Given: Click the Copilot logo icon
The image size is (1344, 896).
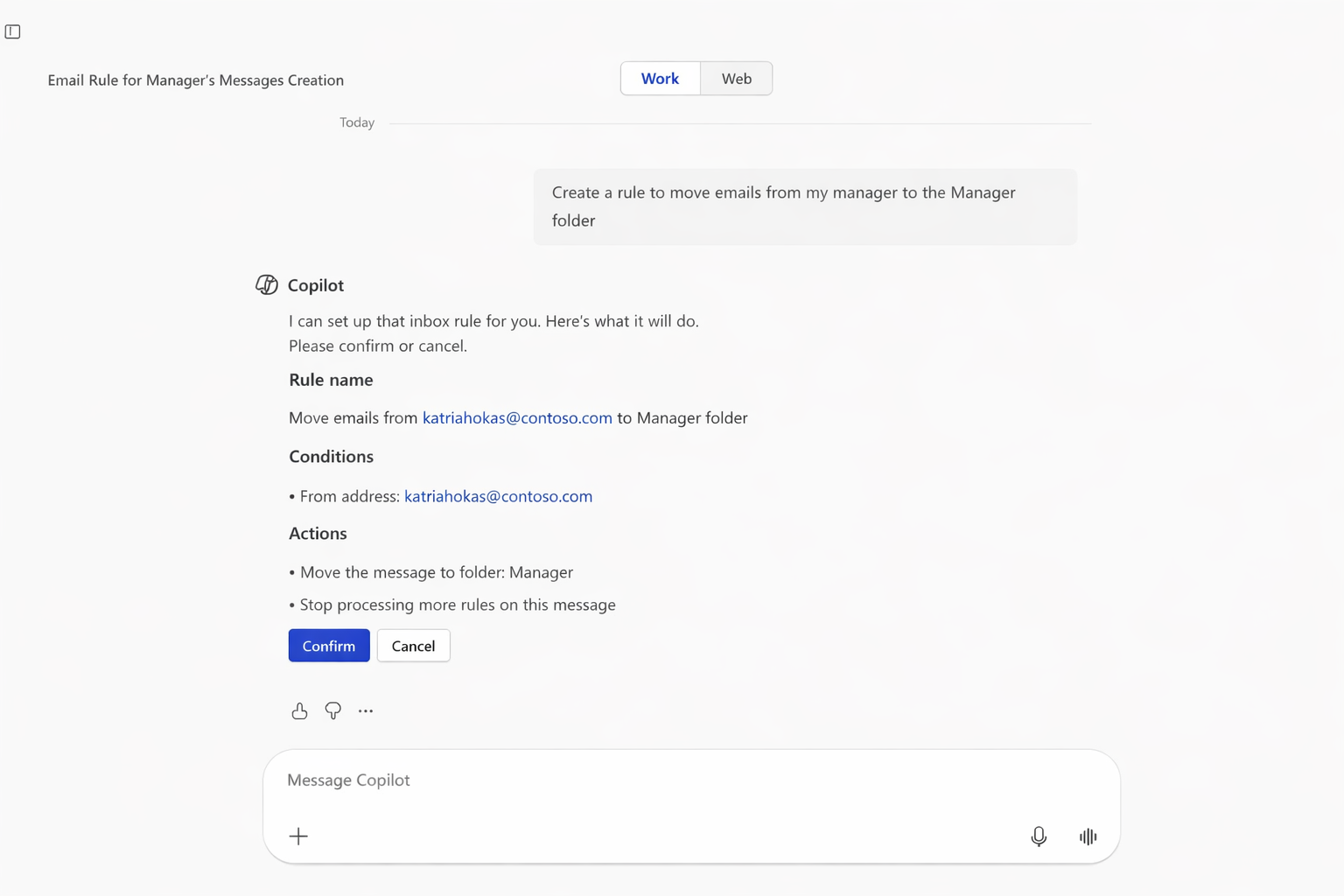Looking at the screenshot, I should 267,285.
